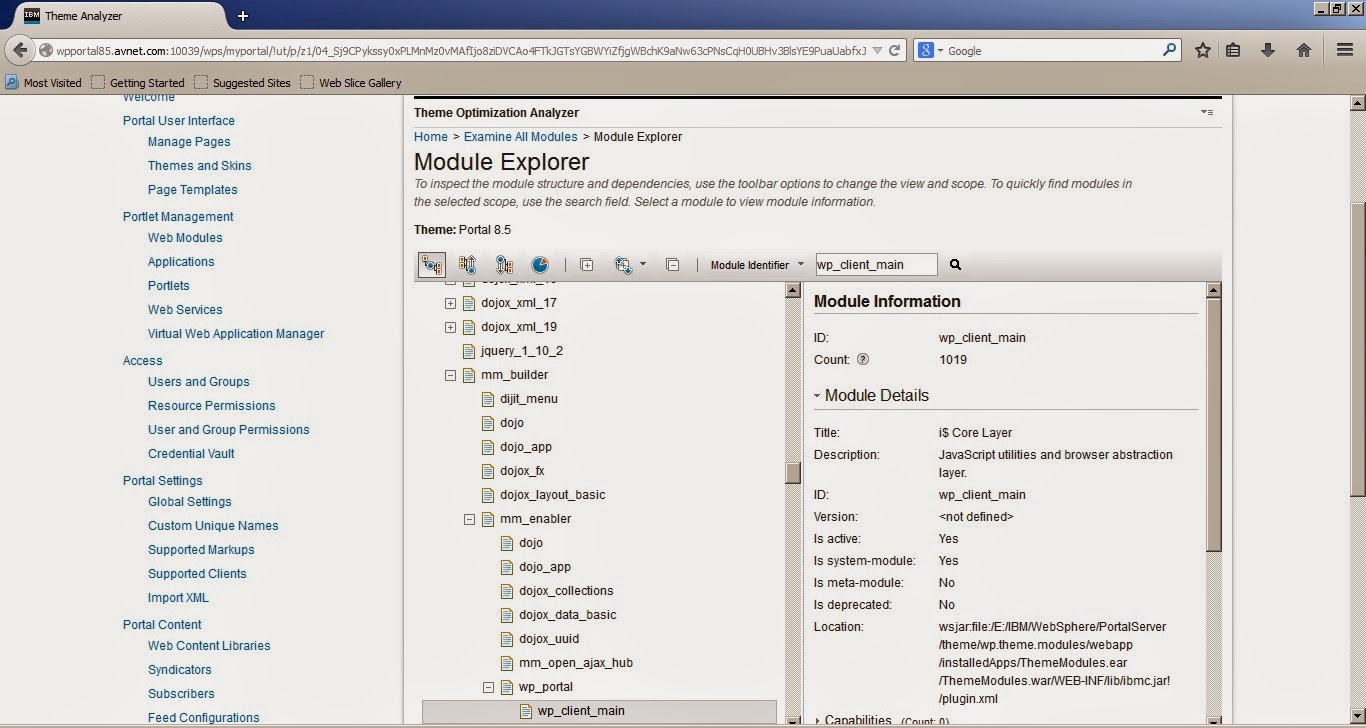Open Credential Vault in the sidebar
This screenshot has width=1366, height=728.
pos(191,454)
